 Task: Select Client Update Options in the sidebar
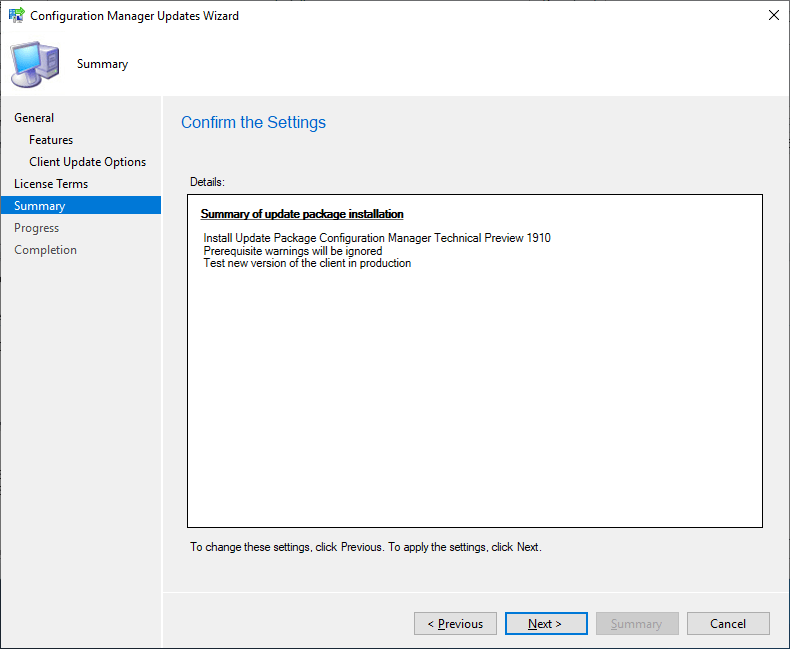(x=87, y=162)
